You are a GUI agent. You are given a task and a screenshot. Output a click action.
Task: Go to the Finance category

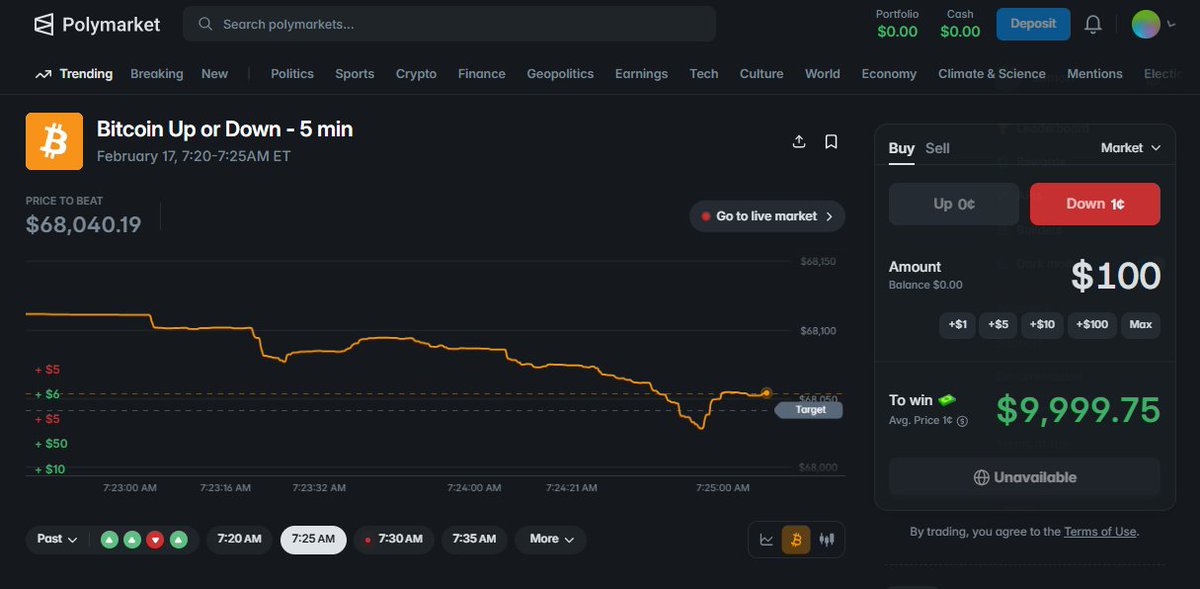click(482, 74)
